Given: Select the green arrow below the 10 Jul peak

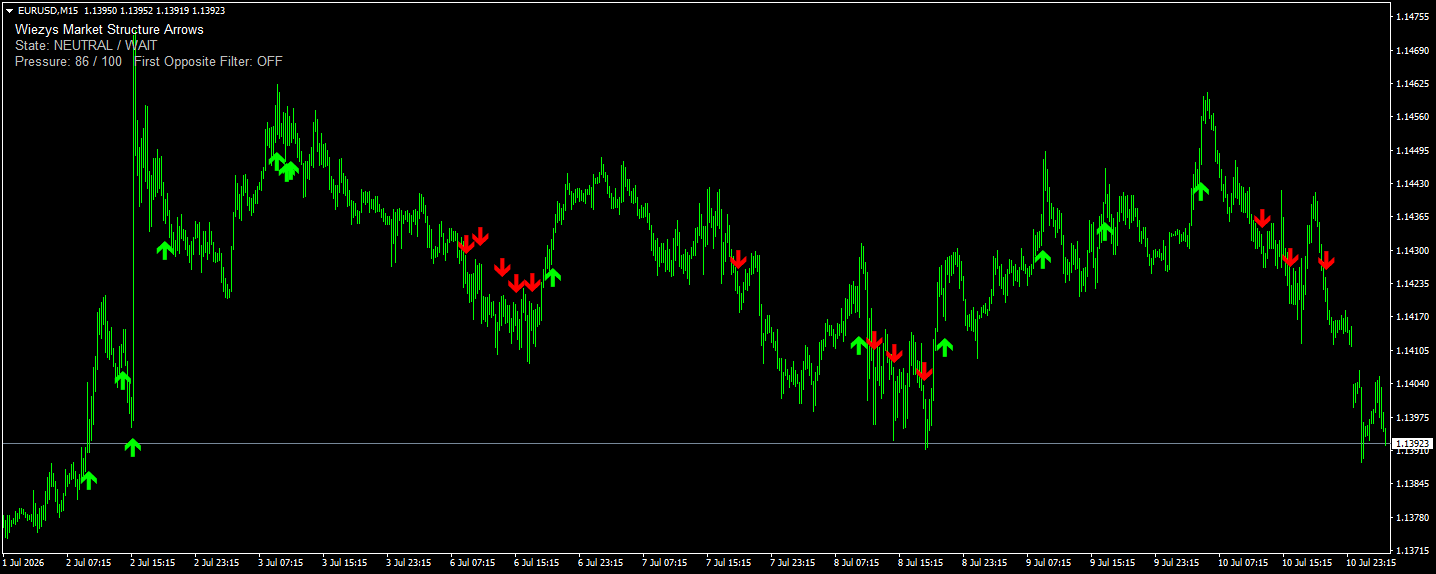Looking at the screenshot, I should [x=1201, y=191].
